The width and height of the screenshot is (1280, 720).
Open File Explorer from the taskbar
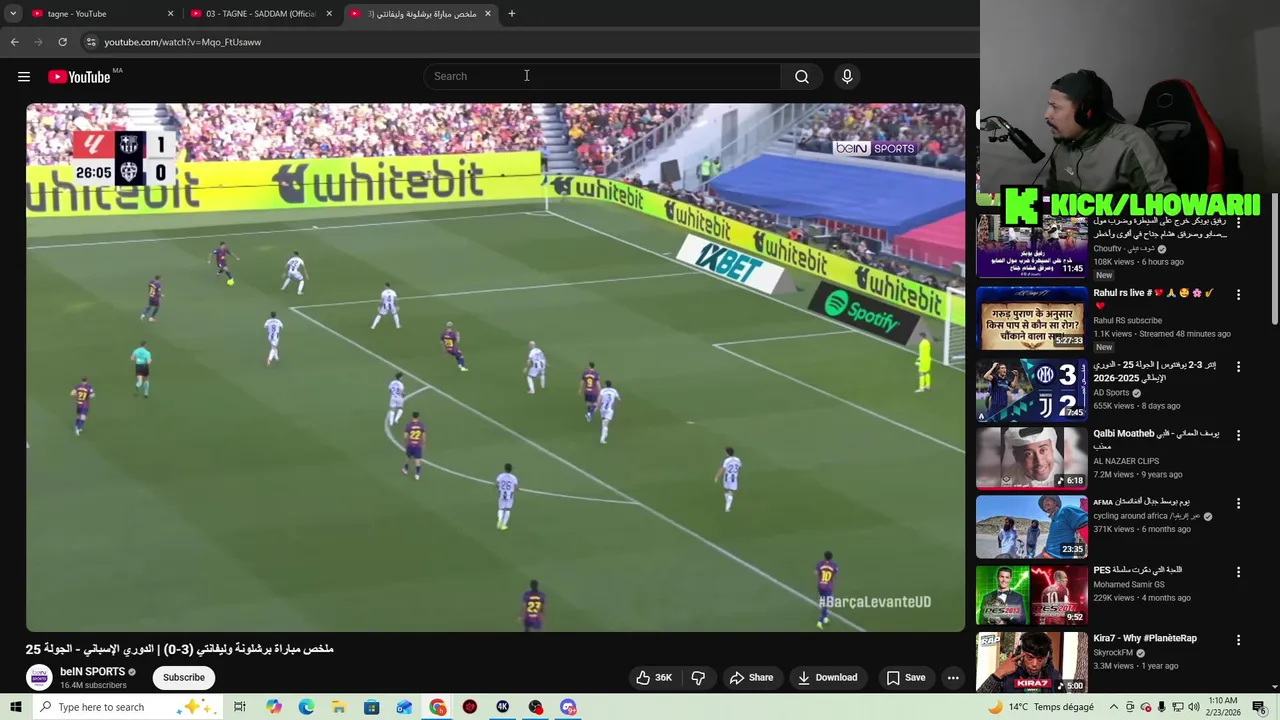[339, 707]
